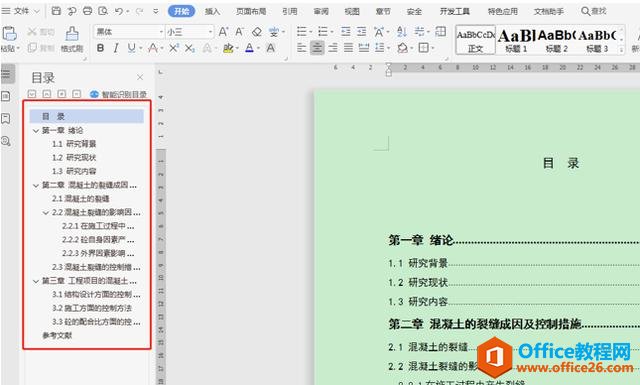Image resolution: width=640 pixels, height=385 pixels.
Task: Collapse the 2.2 混凝土裂缝的影响因 node
Action: [46, 213]
